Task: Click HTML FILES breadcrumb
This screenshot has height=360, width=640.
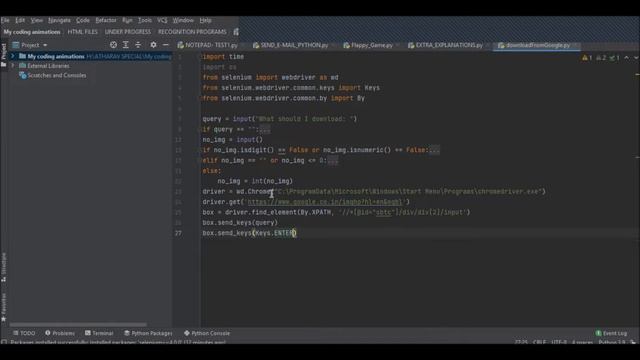Action: pyautogui.click(x=82, y=32)
